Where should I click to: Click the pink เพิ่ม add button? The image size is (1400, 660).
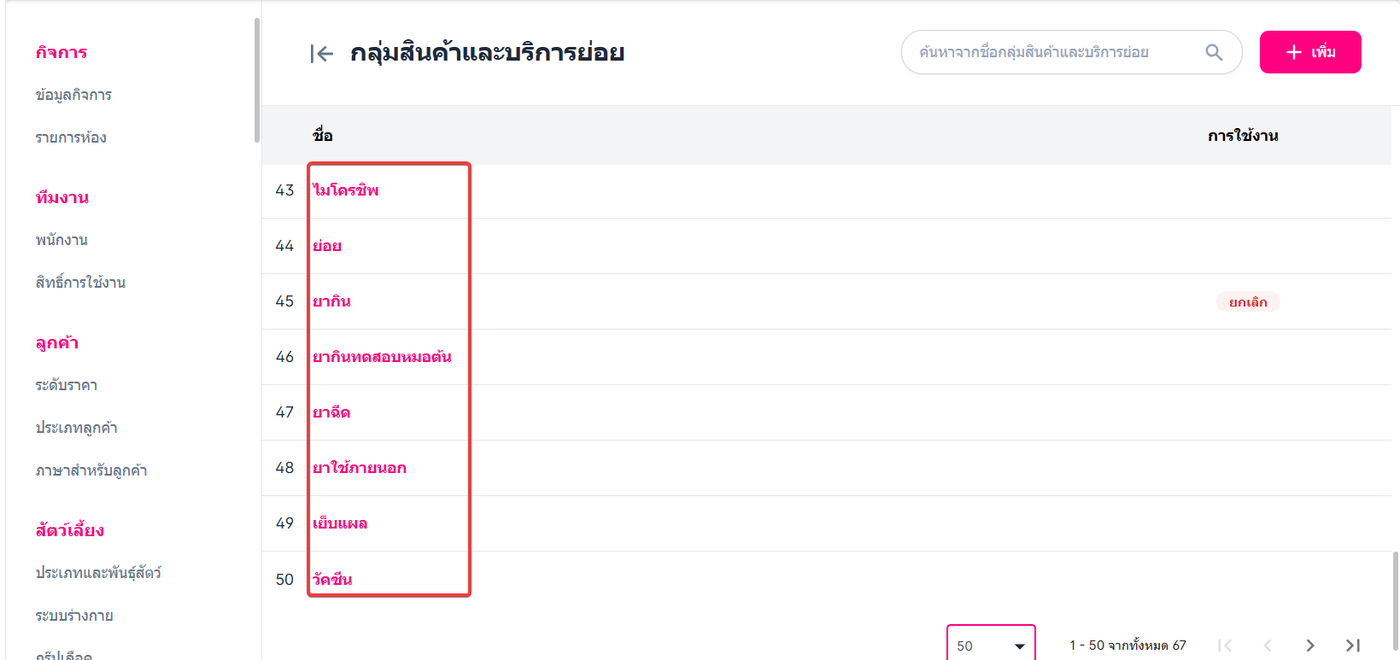(1310, 52)
